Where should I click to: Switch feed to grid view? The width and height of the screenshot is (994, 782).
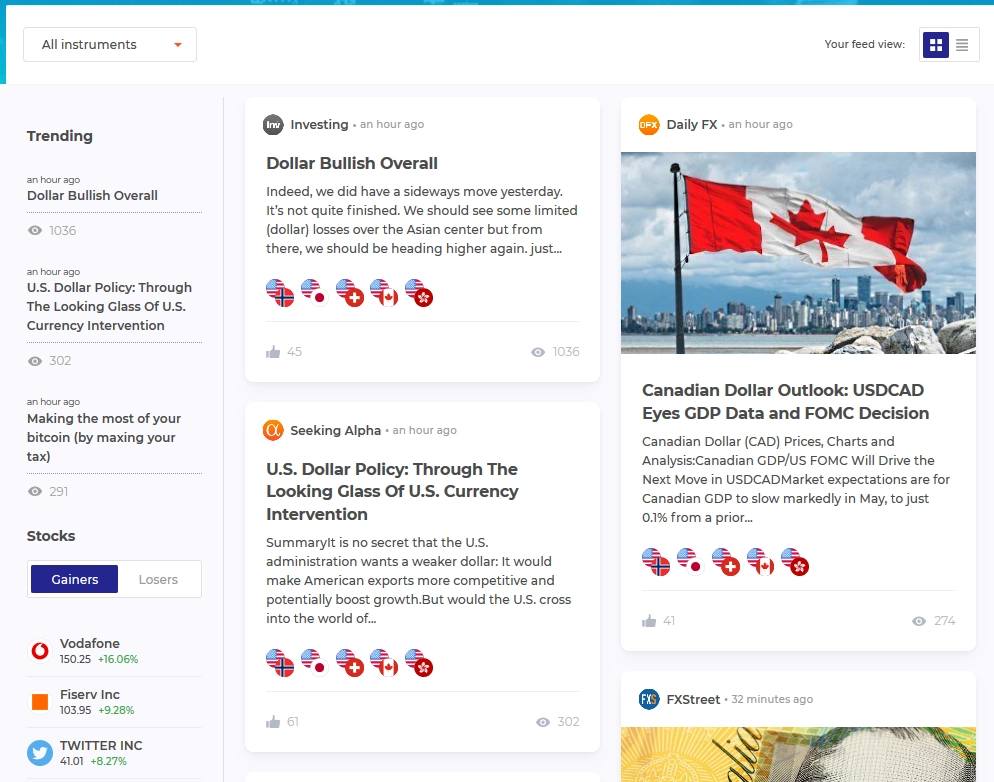tap(936, 44)
